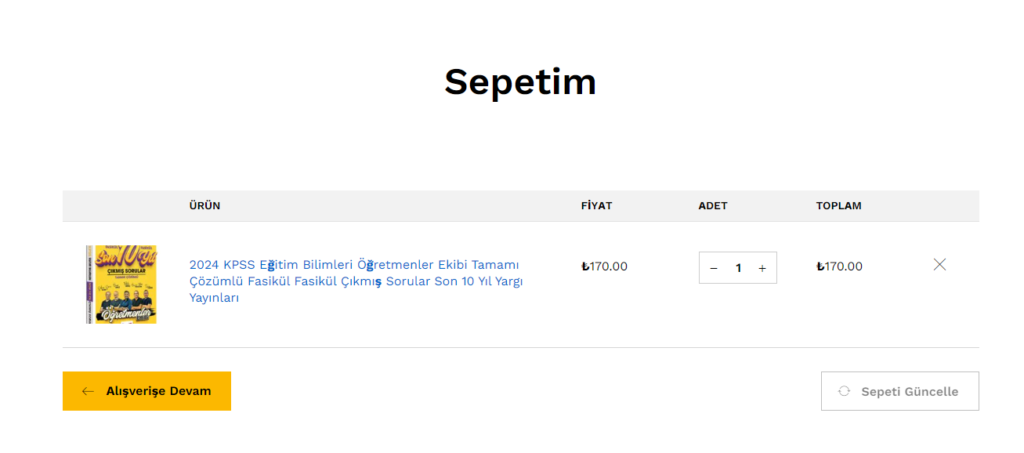Click the Sepetim page heading
1024x453 pixels.
coord(520,82)
